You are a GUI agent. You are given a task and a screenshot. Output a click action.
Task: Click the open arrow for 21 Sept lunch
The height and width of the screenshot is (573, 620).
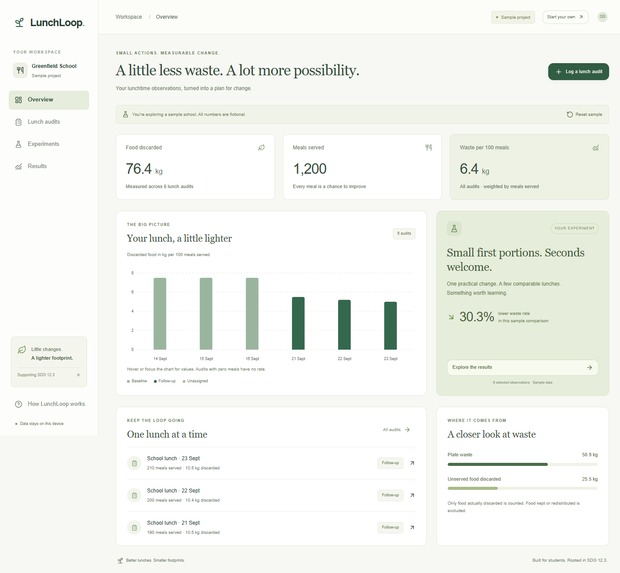412,527
